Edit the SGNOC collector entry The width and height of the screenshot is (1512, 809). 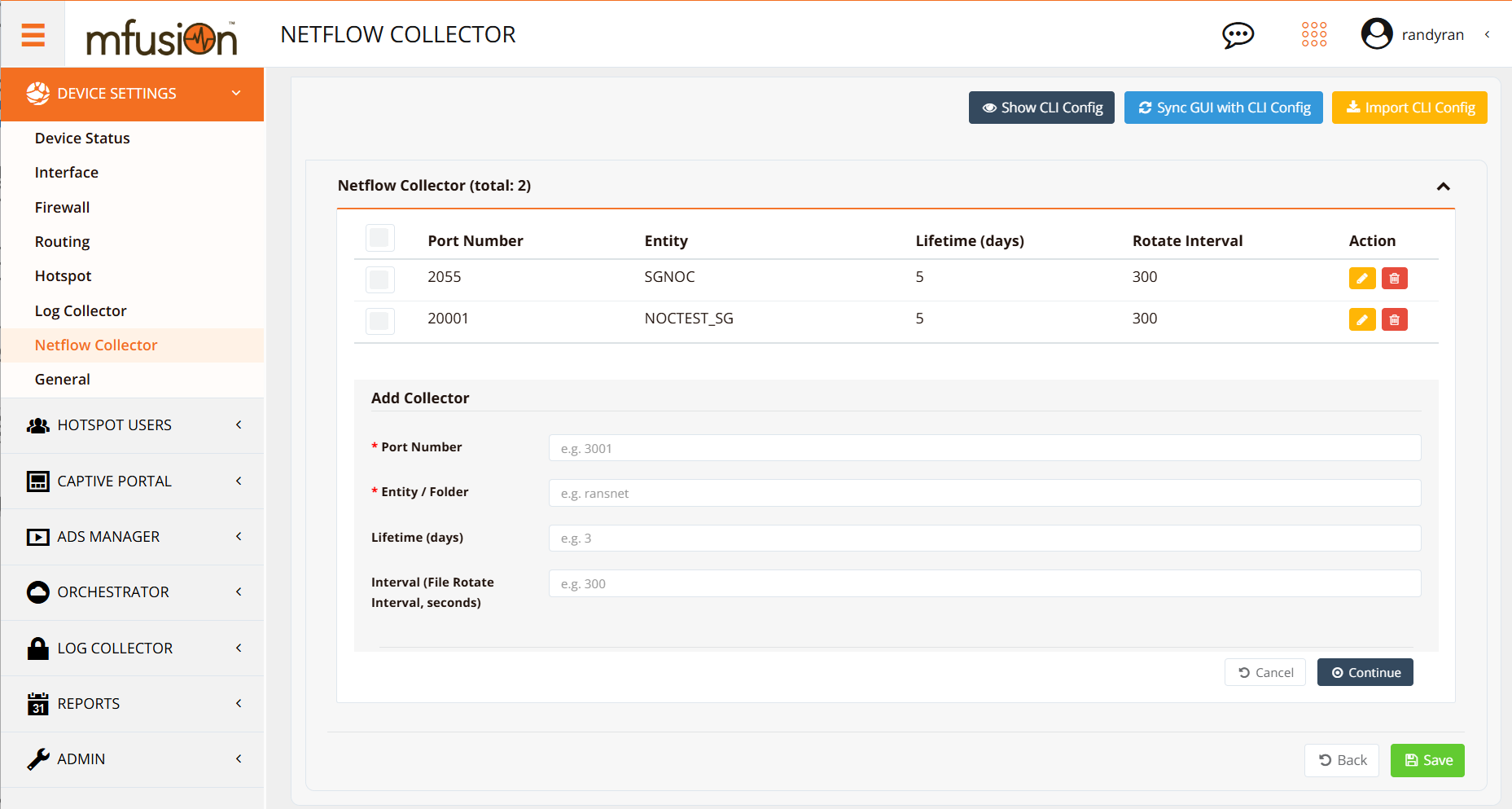pos(1361,279)
